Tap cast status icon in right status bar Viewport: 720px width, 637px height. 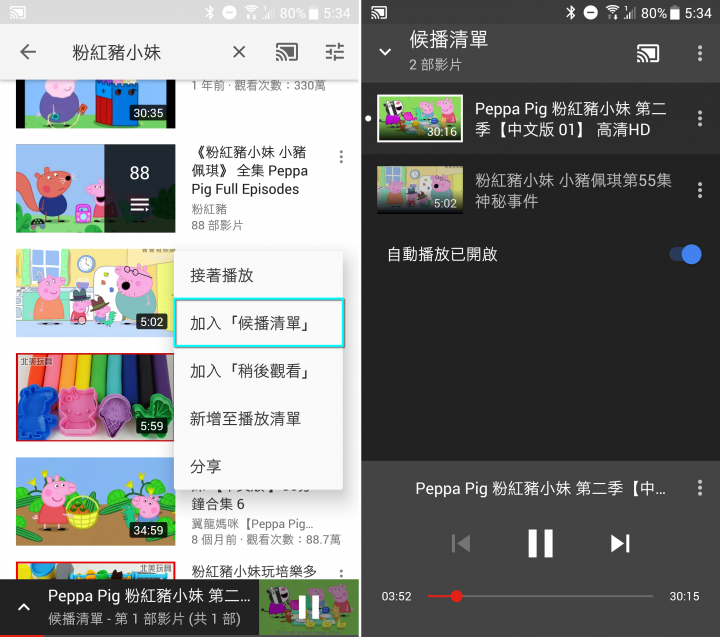pyautogui.click(x=379, y=13)
